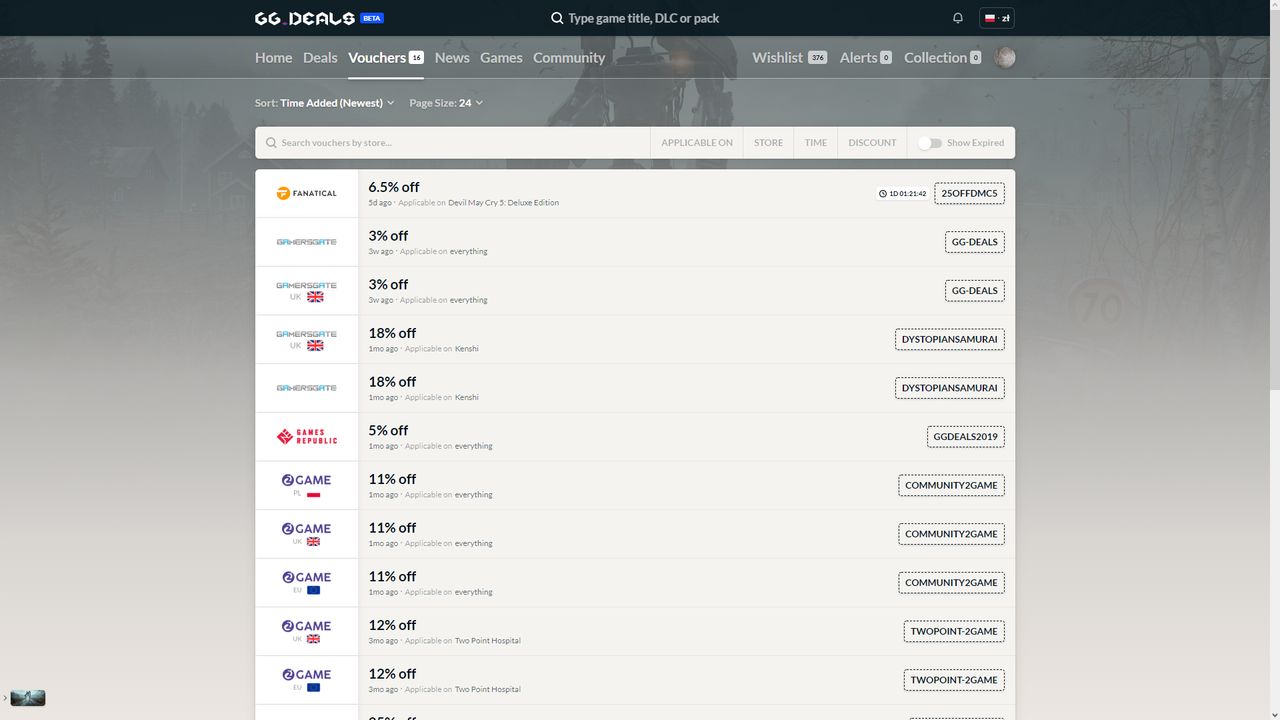Open the thumbnail in the bottom-left corner
This screenshot has height=720, width=1280.
(28, 698)
